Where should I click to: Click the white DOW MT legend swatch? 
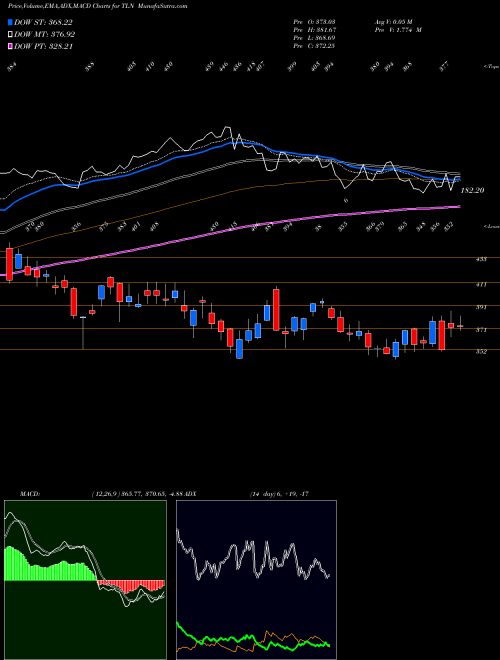click(x=10, y=34)
